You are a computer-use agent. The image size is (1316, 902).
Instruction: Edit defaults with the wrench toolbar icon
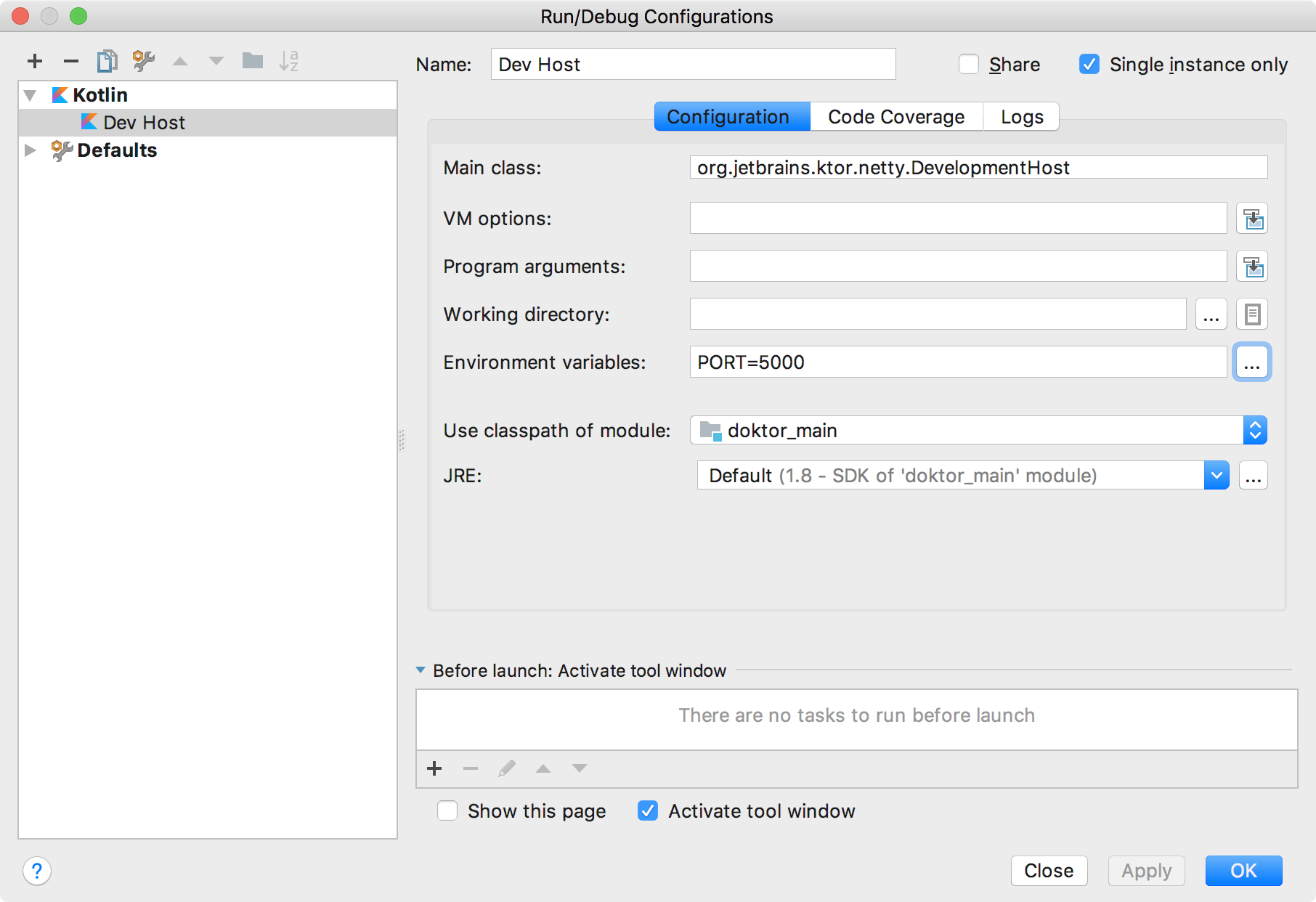[144, 61]
